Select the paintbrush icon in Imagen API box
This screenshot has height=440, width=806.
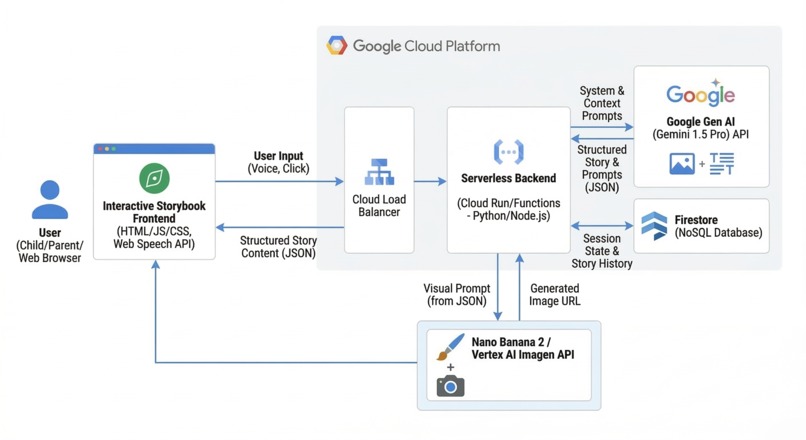point(450,347)
